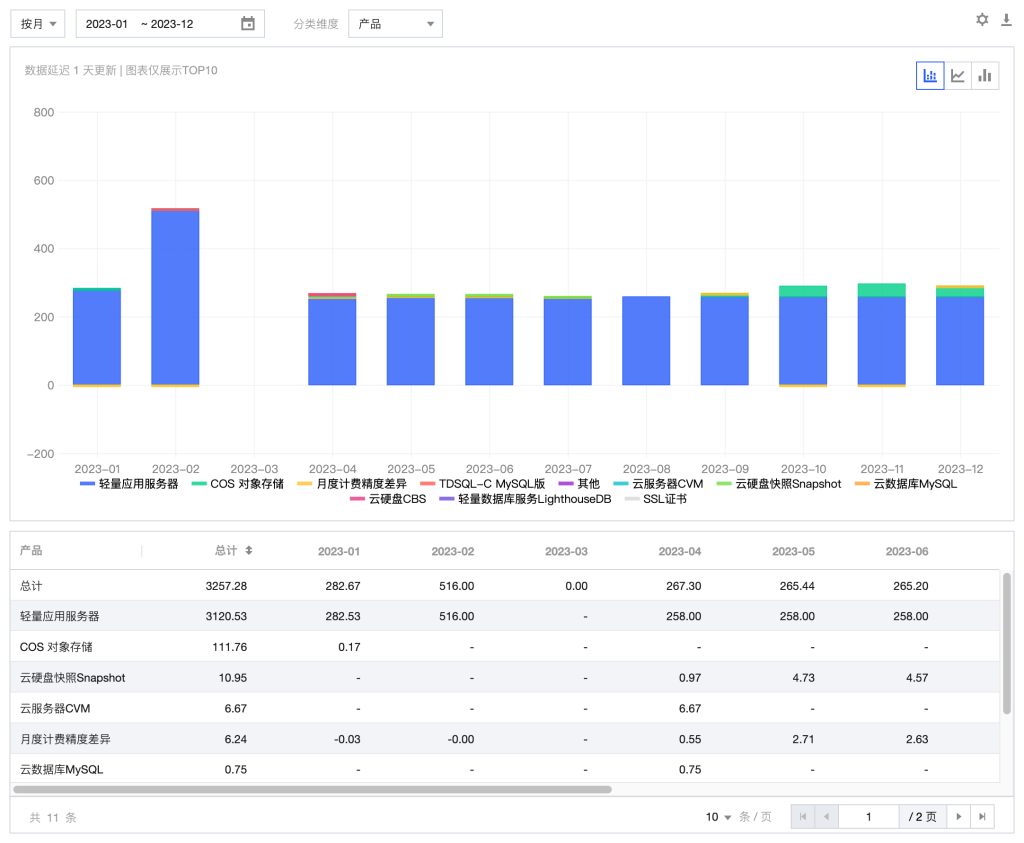This screenshot has width=1024, height=843.
Task: Jump to last page arrow
Action: [x=982, y=817]
